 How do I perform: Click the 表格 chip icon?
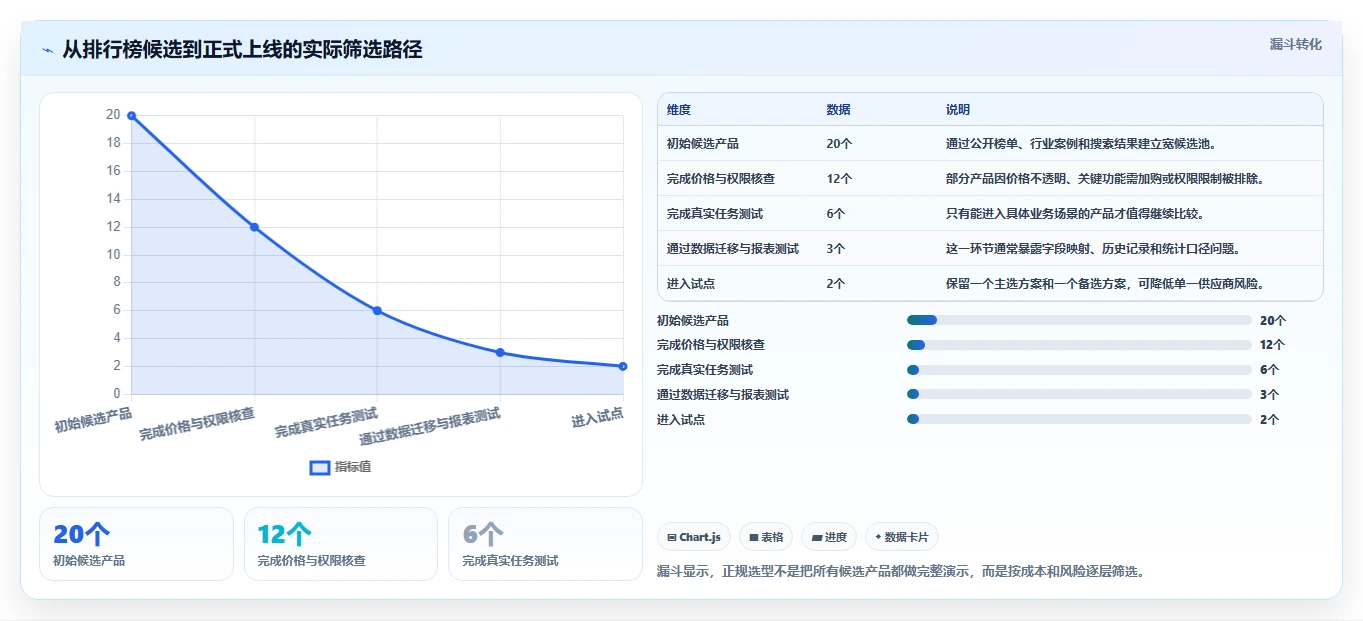click(x=753, y=537)
